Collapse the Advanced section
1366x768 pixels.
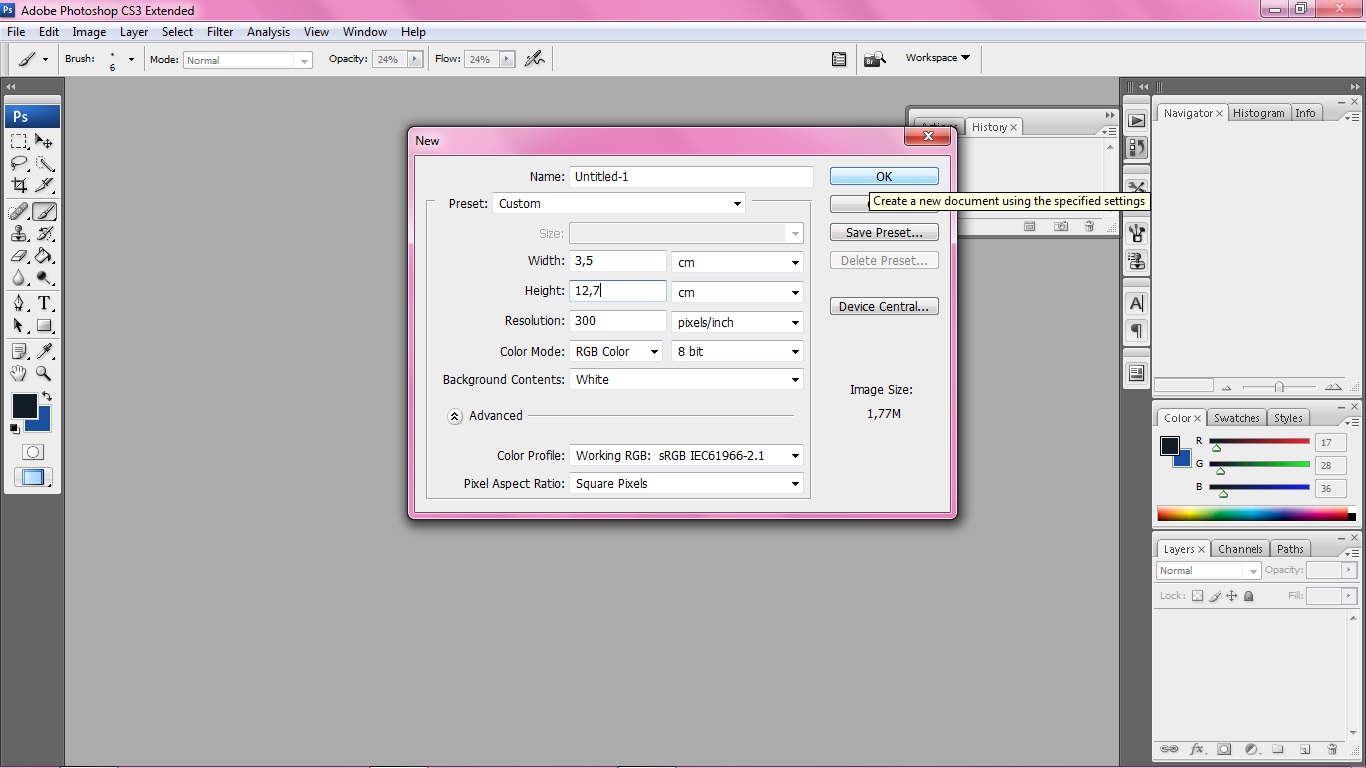(x=455, y=416)
